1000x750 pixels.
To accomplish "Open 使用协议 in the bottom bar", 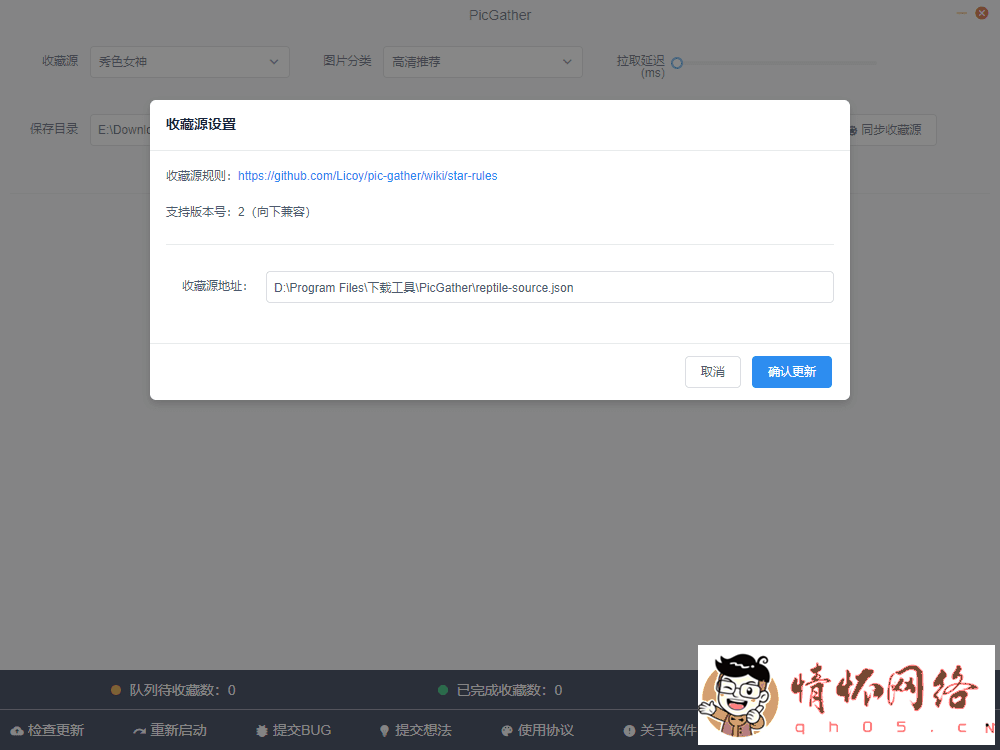I will tap(538, 730).
